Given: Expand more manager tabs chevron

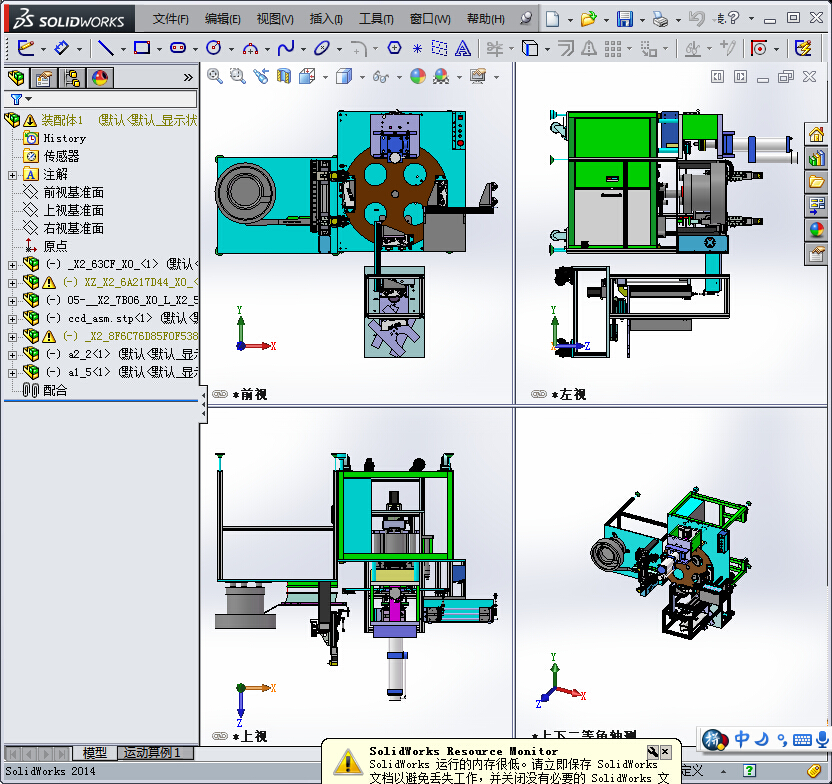Looking at the screenshot, I should coord(188,78).
